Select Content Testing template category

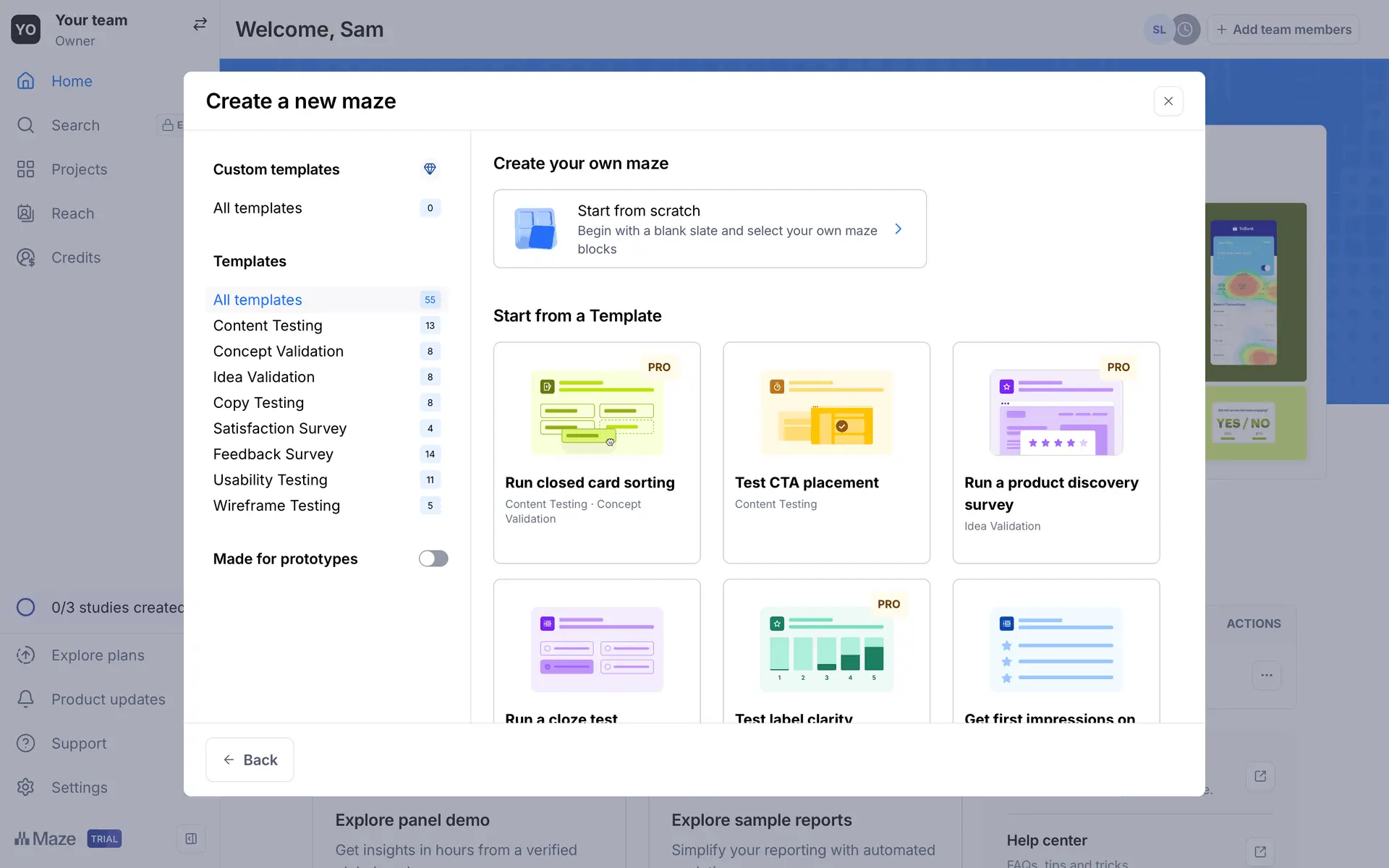(268, 325)
